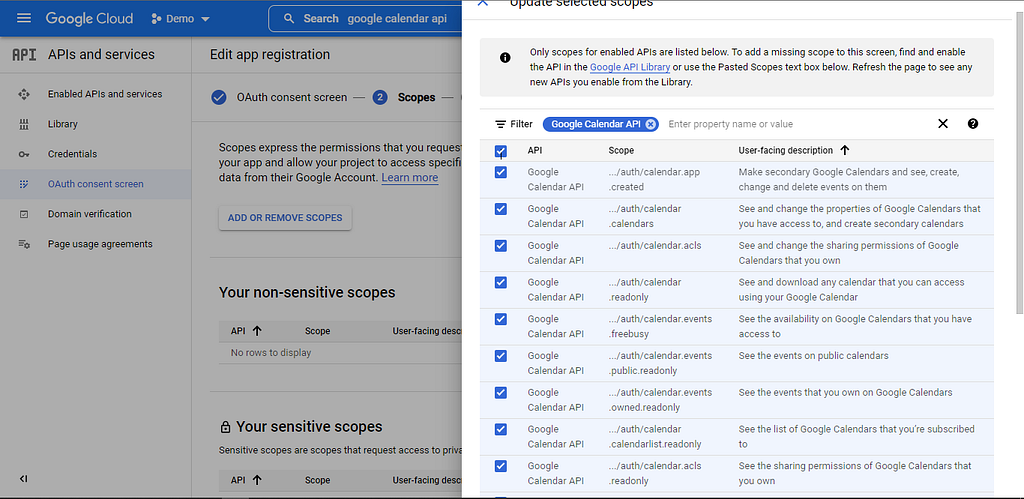Screen dimensions: 1024x499
Task: Open filter help question mark icon
Action: click(x=973, y=124)
